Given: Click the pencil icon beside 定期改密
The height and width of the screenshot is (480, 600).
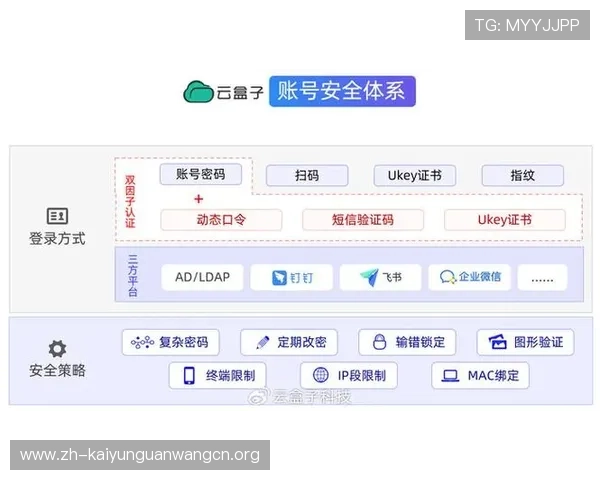Looking at the screenshot, I should click(x=262, y=342).
